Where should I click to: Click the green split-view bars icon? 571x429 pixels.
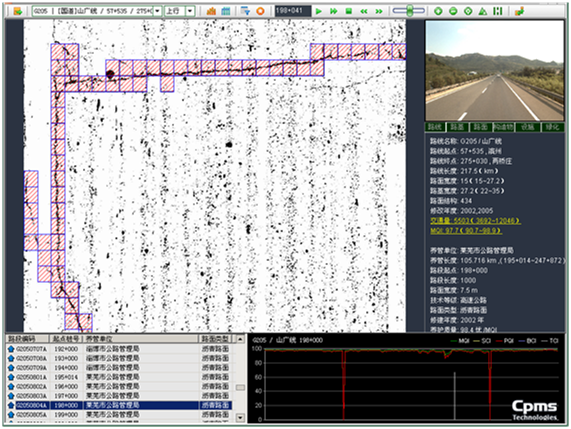pyautogui.click(x=497, y=11)
